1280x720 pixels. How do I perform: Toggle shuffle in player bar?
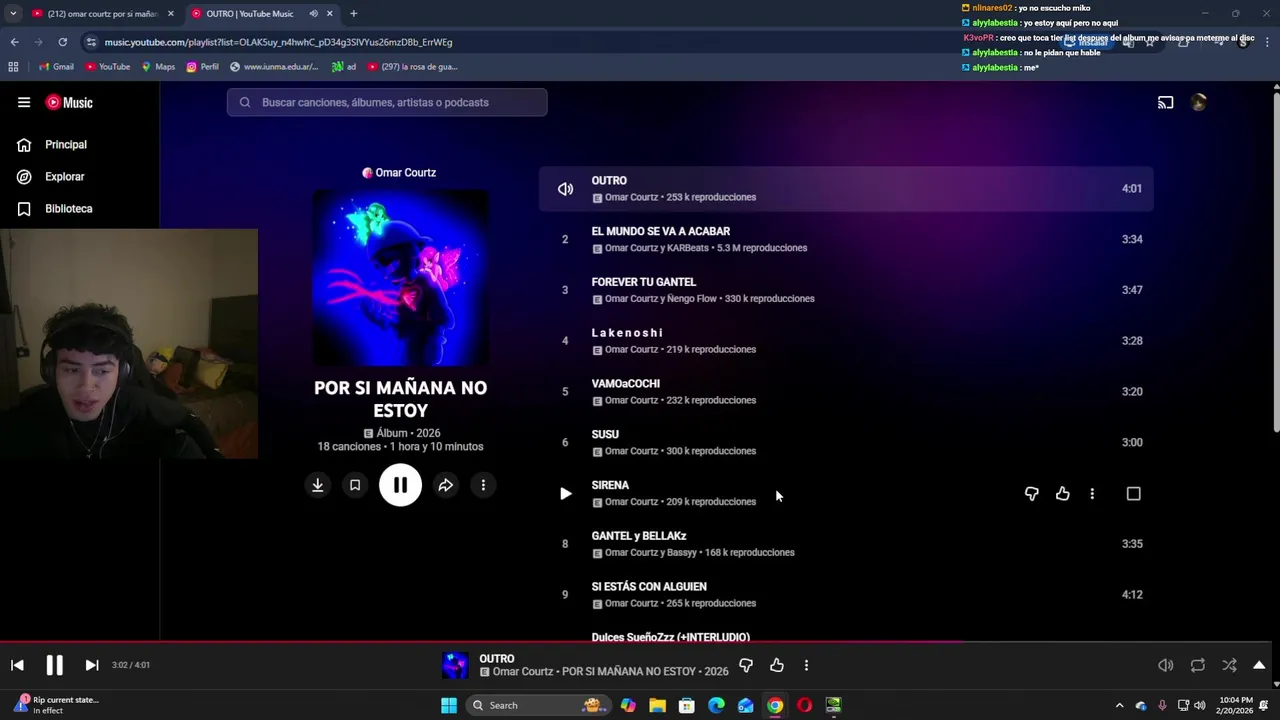click(1229, 665)
